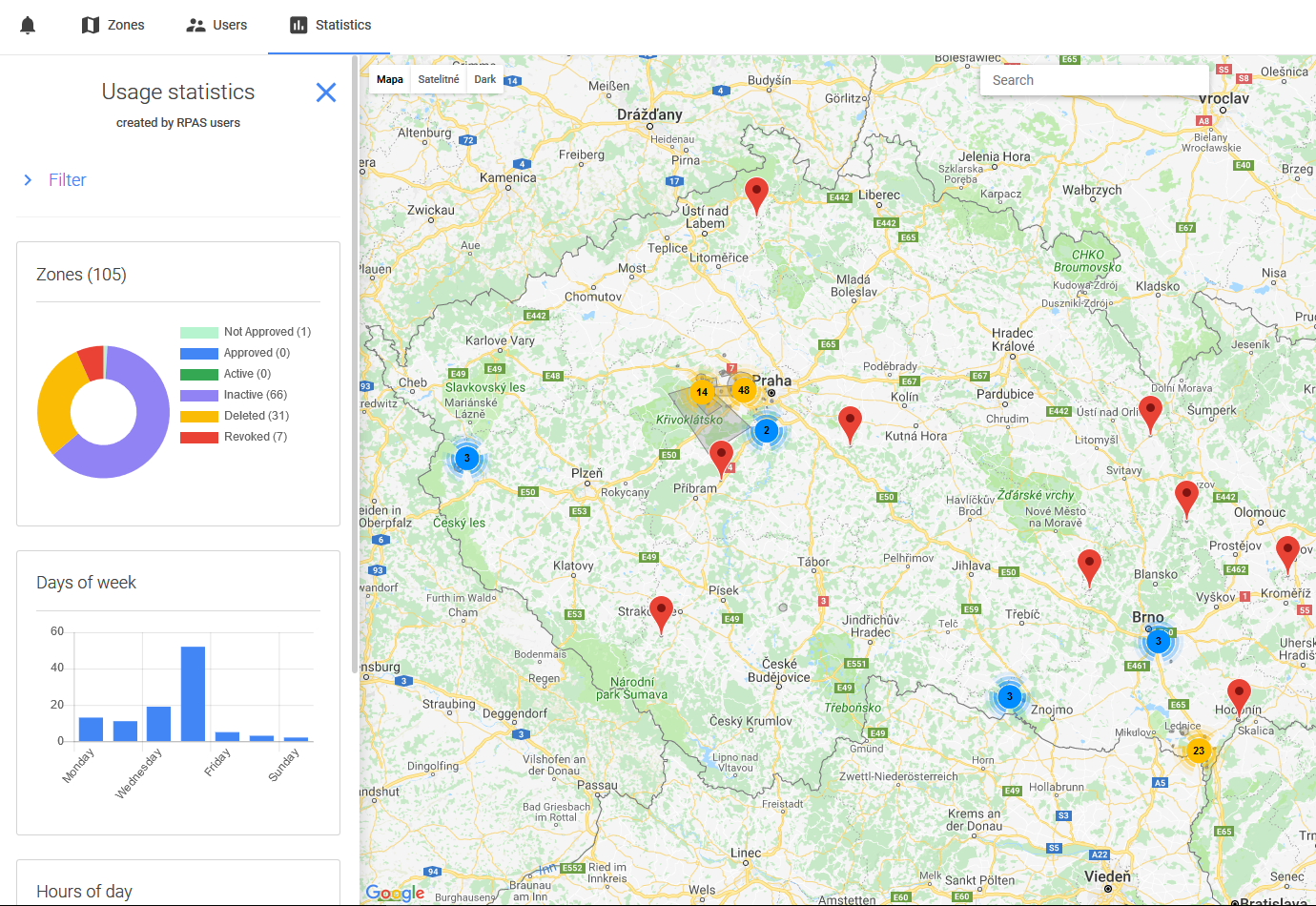
Task: Toggle Active (0) legend entry
Action: click(226, 374)
